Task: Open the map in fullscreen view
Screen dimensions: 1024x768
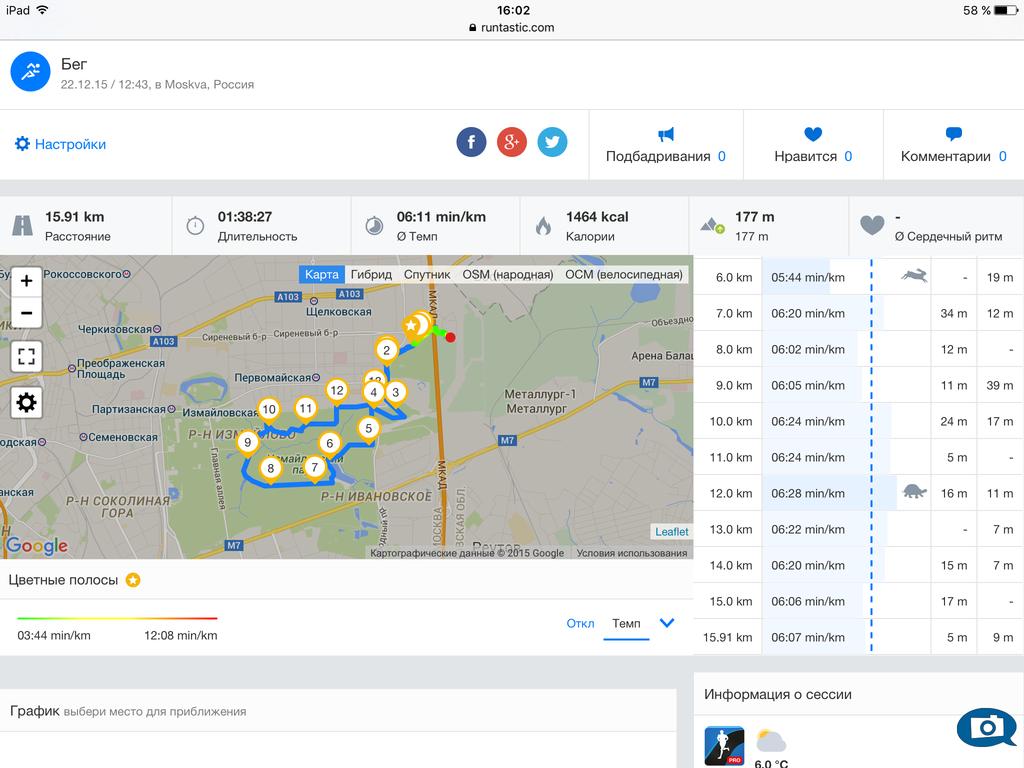Action: tap(26, 356)
